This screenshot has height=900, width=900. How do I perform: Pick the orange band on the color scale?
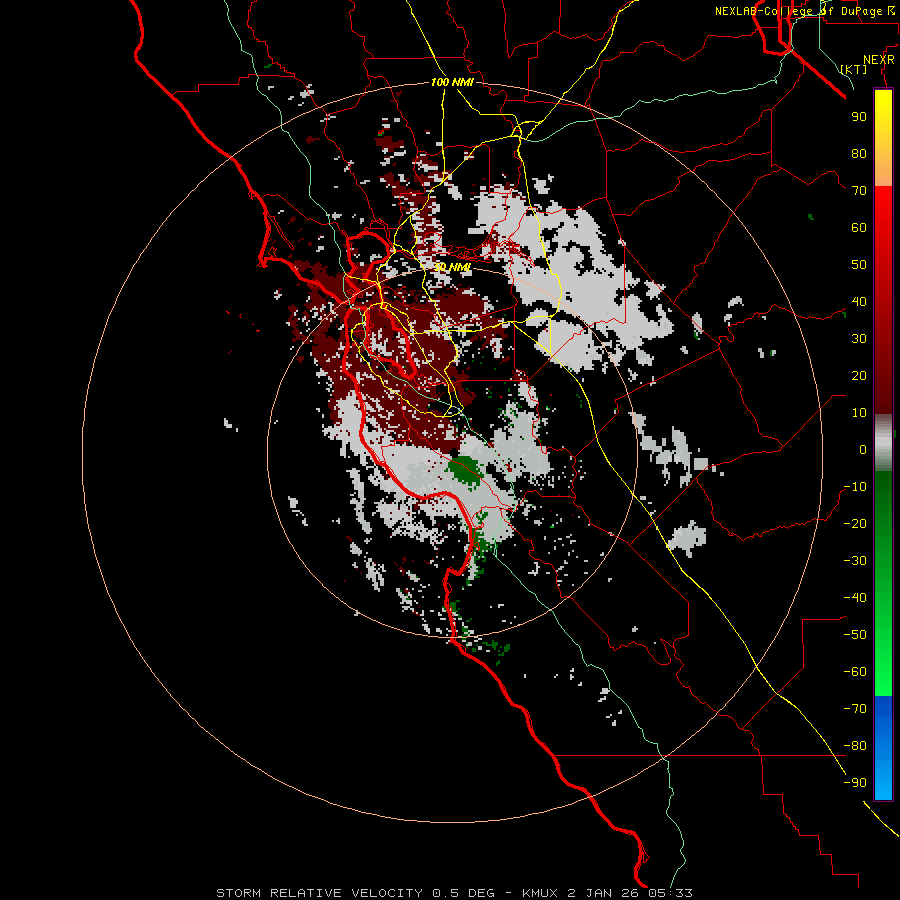click(x=883, y=170)
